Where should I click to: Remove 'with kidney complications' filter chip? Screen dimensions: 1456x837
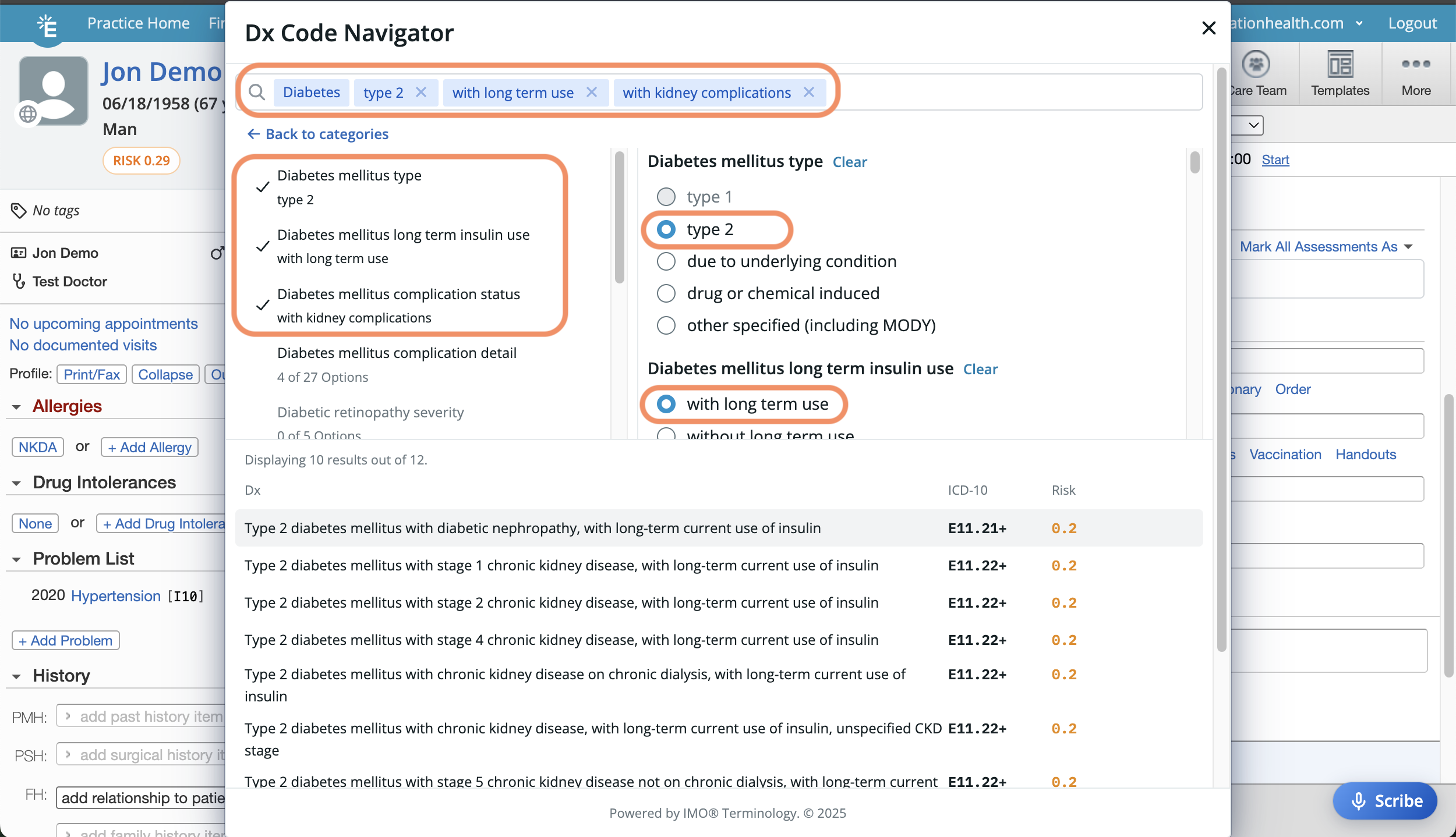point(808,93)
